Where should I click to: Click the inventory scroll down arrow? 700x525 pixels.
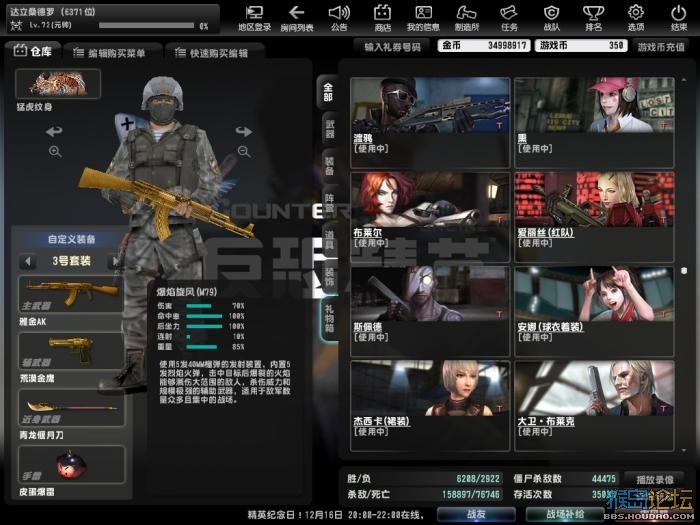[684, 450]
